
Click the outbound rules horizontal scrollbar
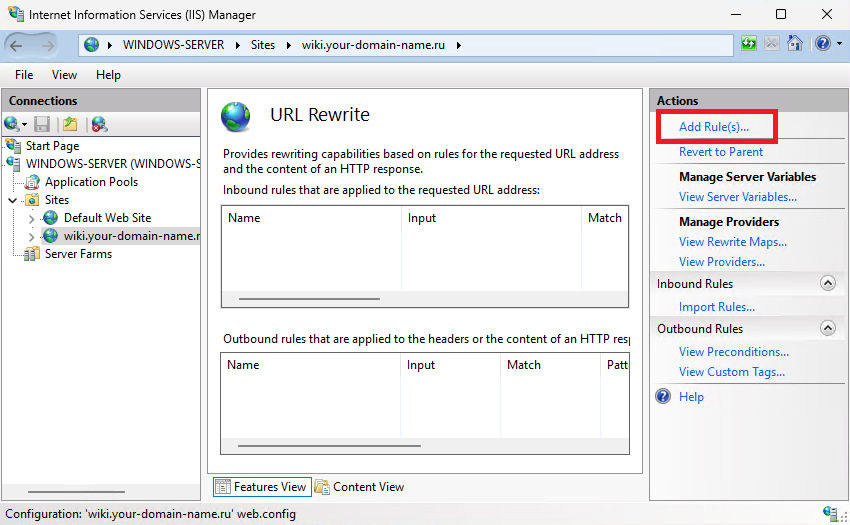[x=329, y=445]
